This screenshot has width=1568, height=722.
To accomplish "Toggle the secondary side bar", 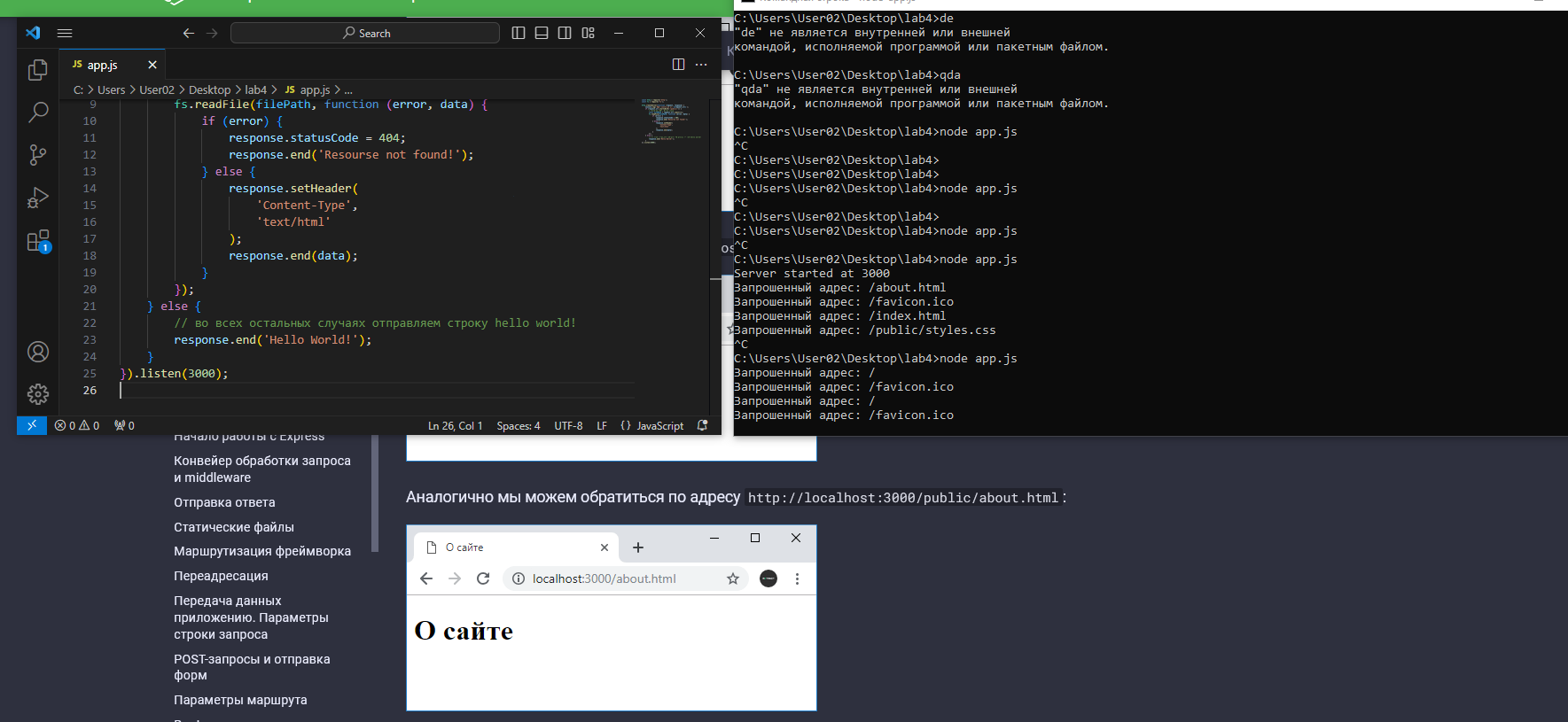I will point(565,33).
